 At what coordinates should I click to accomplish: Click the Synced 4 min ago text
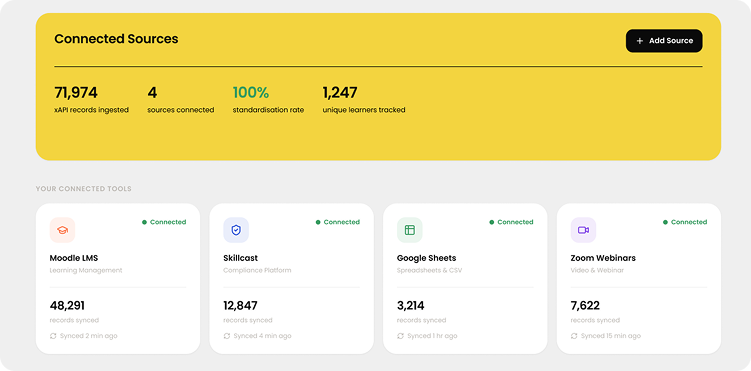click(262, 336)
